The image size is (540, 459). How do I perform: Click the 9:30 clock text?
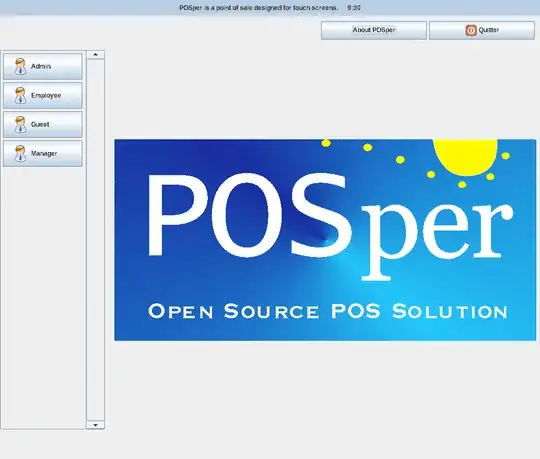[354, 8]
